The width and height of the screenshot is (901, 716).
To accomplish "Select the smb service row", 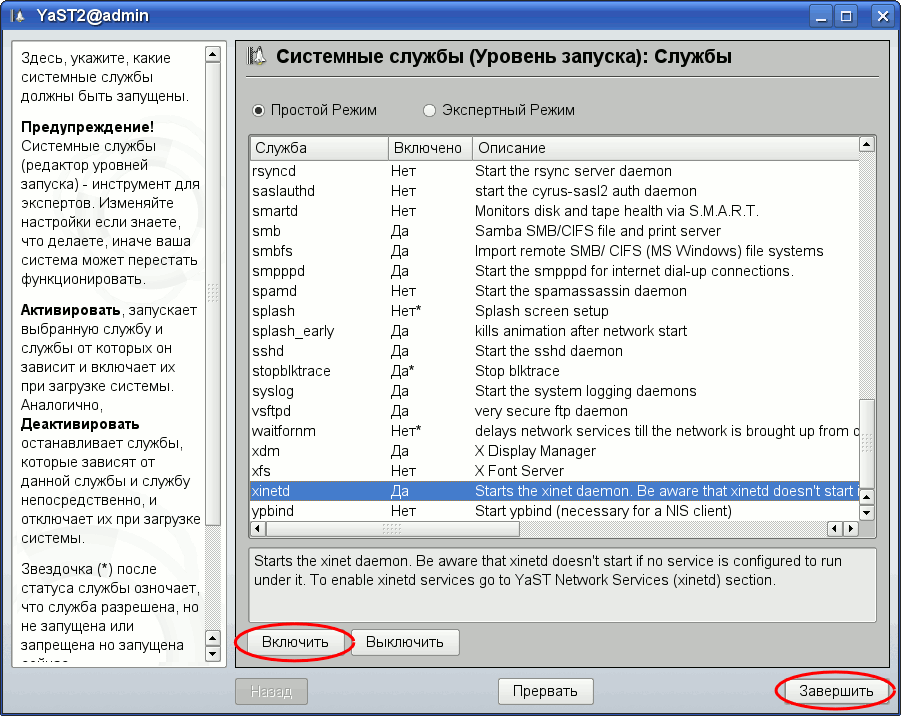I will [555, 231].
